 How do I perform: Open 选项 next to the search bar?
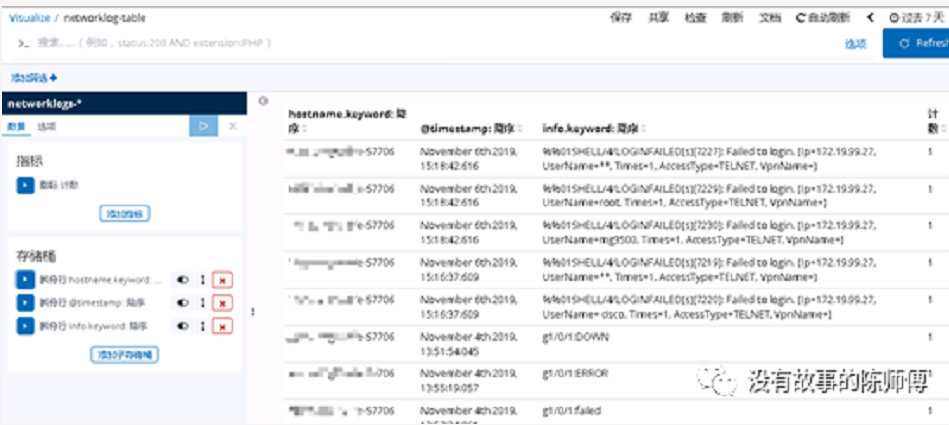tap(856, 44)
